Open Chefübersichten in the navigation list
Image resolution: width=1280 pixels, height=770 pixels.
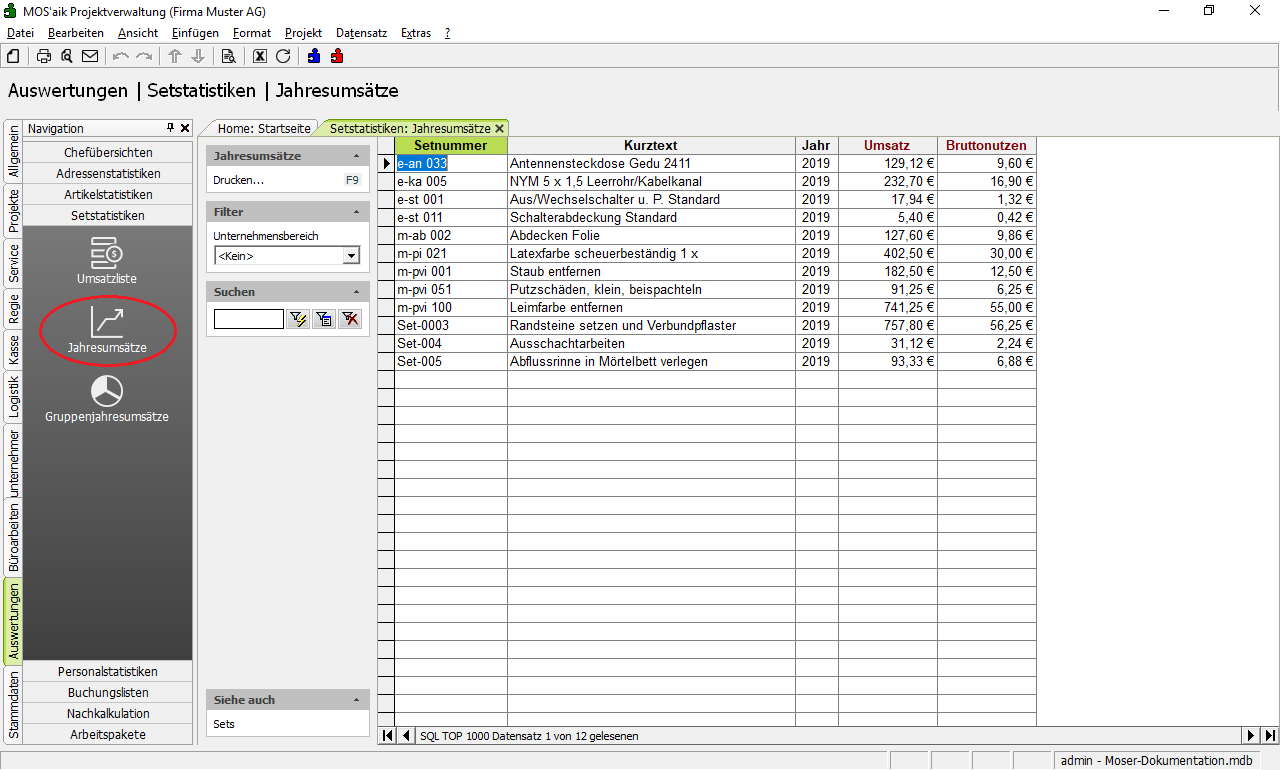point(108,152)
